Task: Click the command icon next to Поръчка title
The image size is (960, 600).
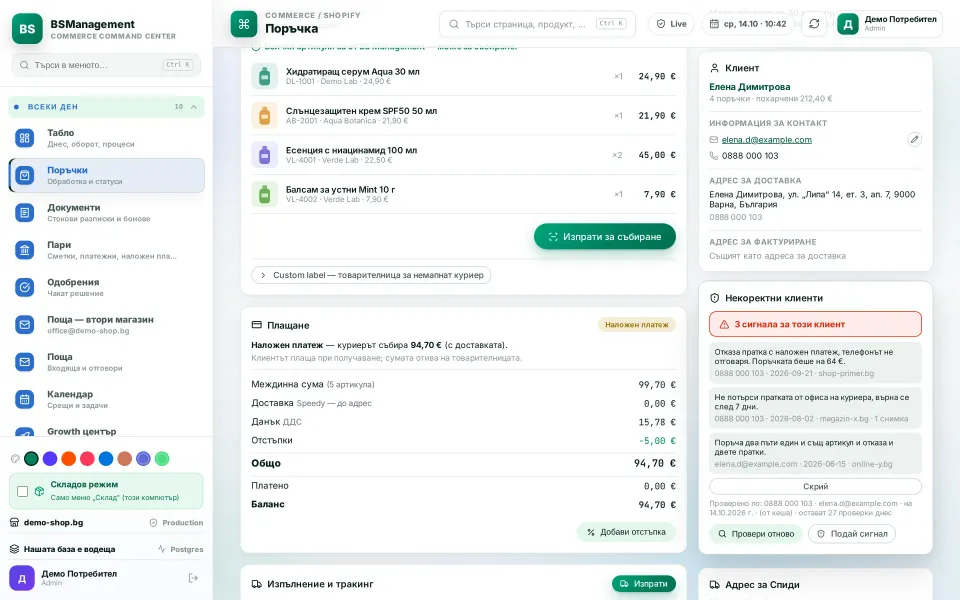Action: click(244, 24)
